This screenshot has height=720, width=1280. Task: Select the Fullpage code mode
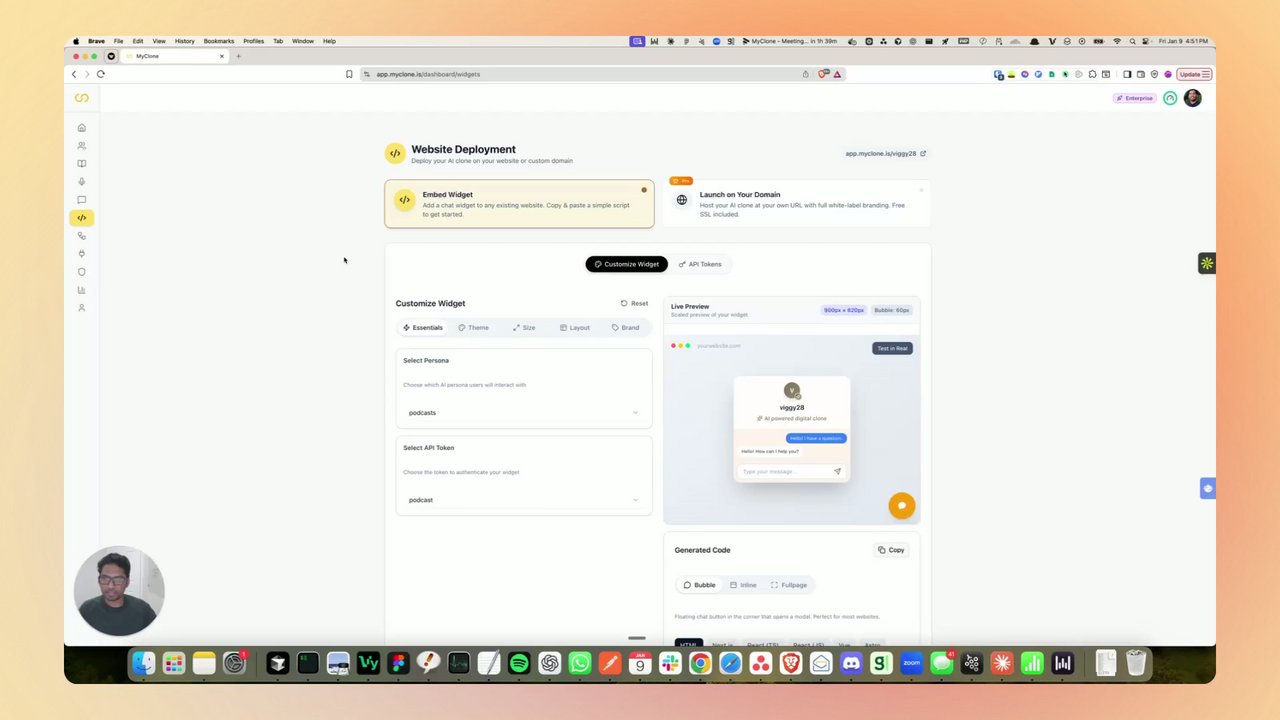pyautogui.click(x=789, y=585)
